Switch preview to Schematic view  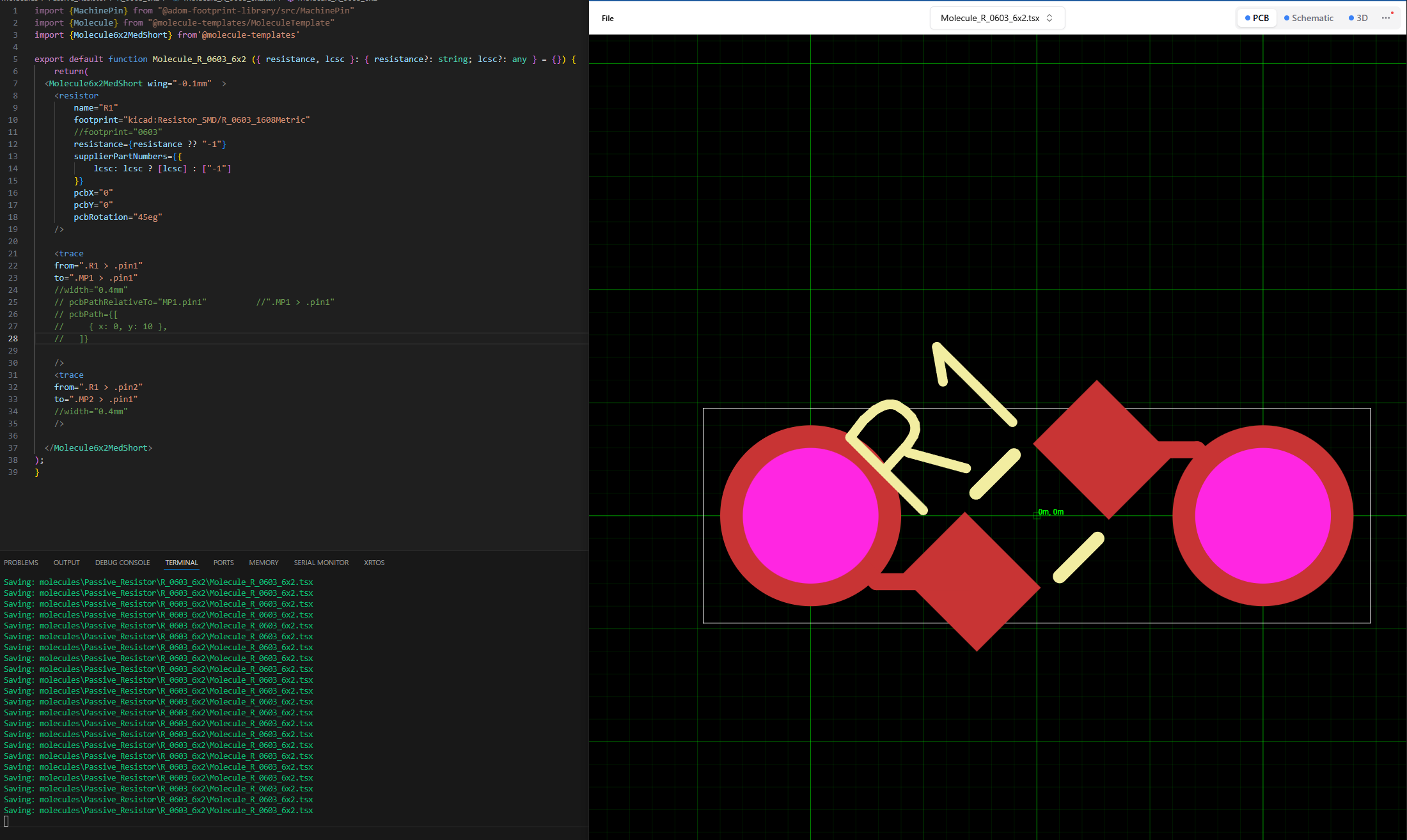pyautogui.click(x=1309, y=18)
